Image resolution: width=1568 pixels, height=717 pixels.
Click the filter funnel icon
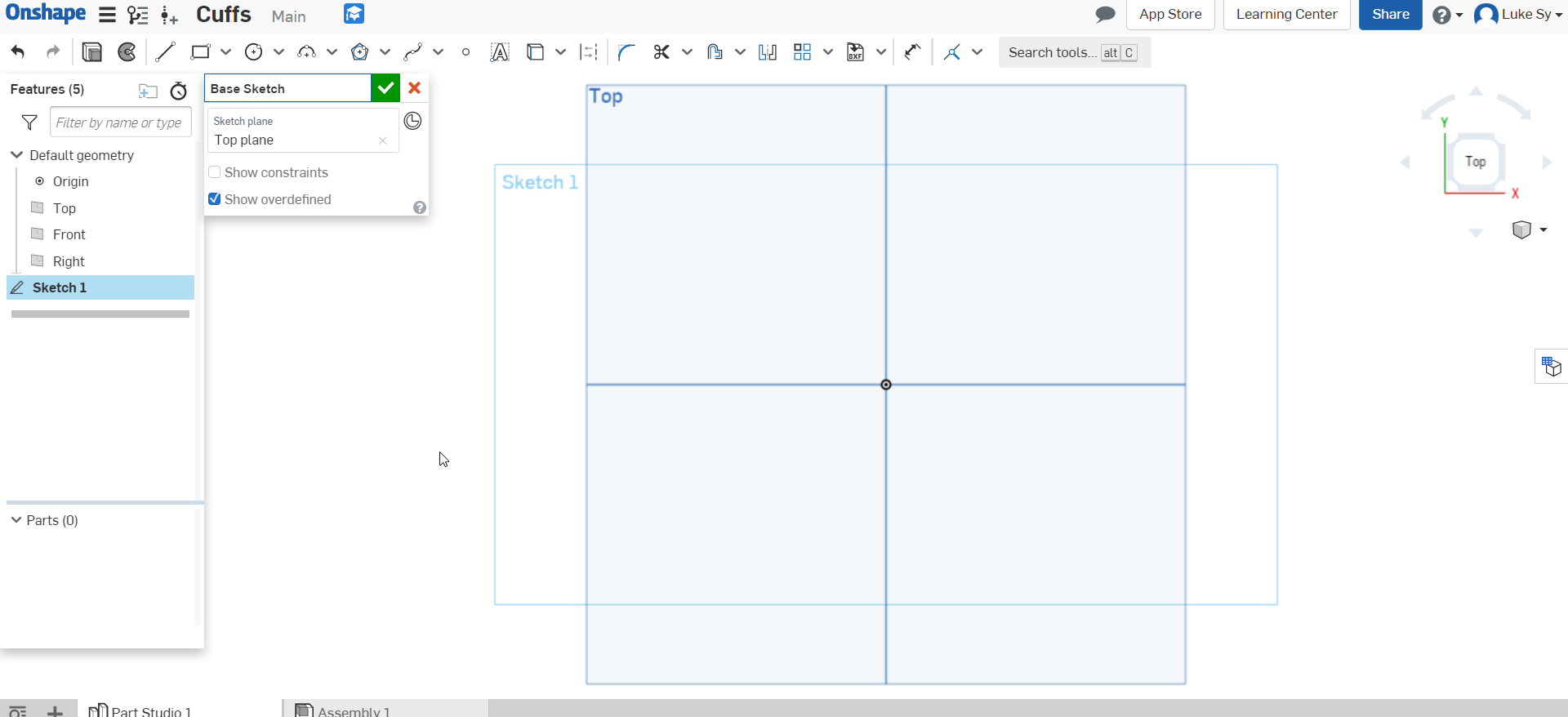click(29, 122)
